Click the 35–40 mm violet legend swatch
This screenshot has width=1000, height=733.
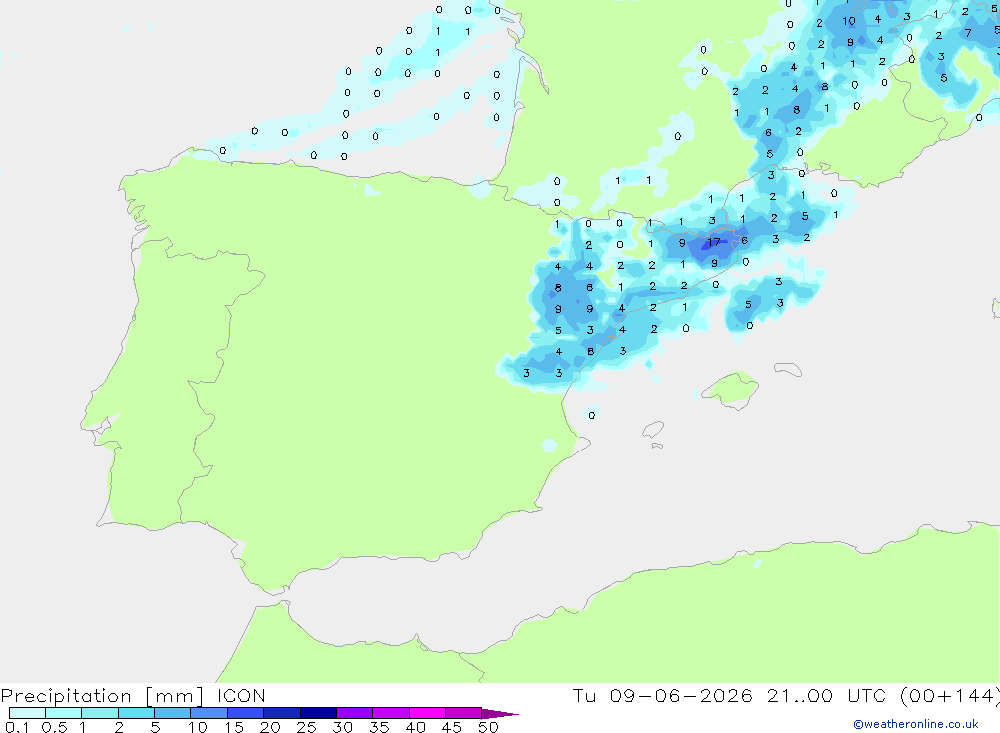click(x=390, y=713)
